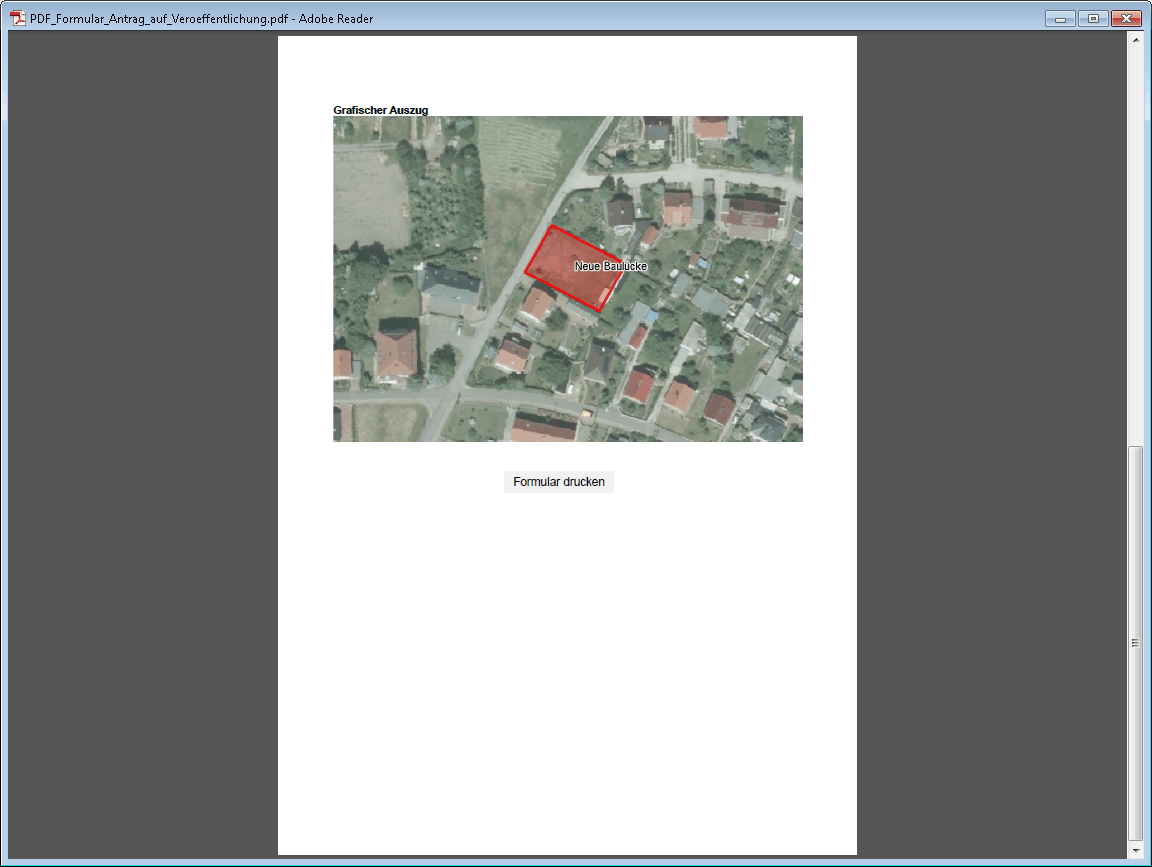Grab the vertical scrollbar thumb
This screenshot has width=1152, height=867.
click(x=1134, y=642)
